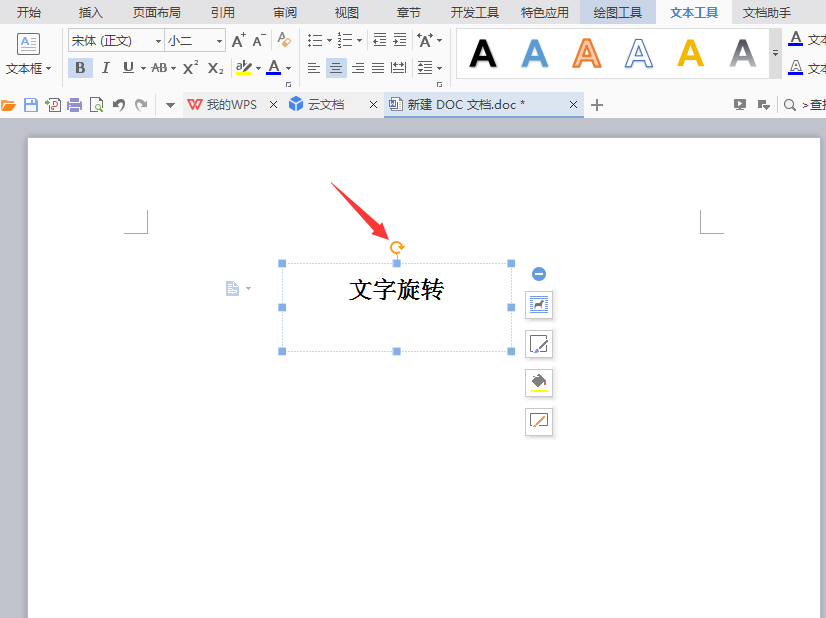Select black text style preset
This screenshot has height=618, width=826.
click(483, 54)
